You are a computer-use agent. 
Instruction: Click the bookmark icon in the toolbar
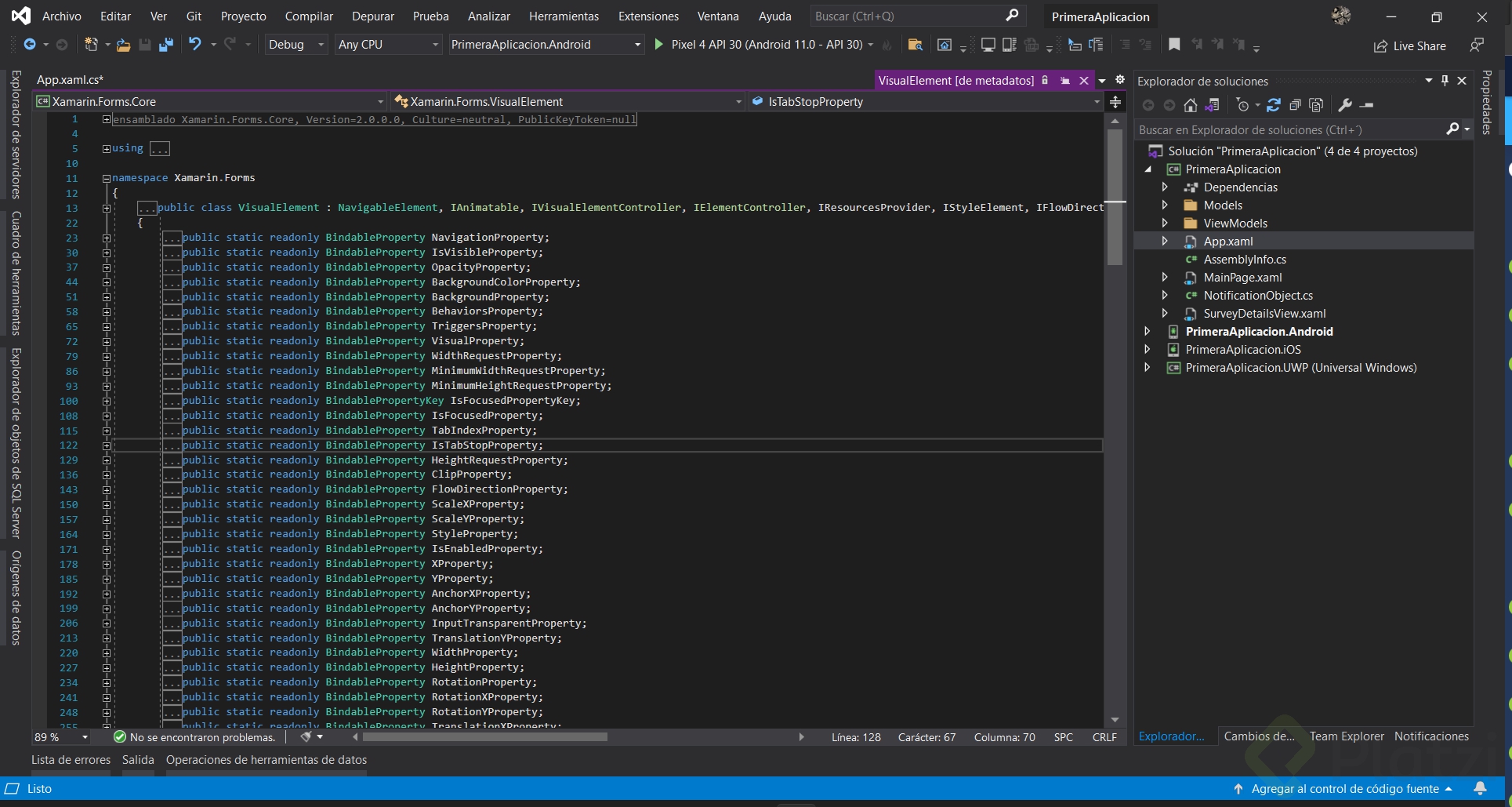click(1173, 45)
